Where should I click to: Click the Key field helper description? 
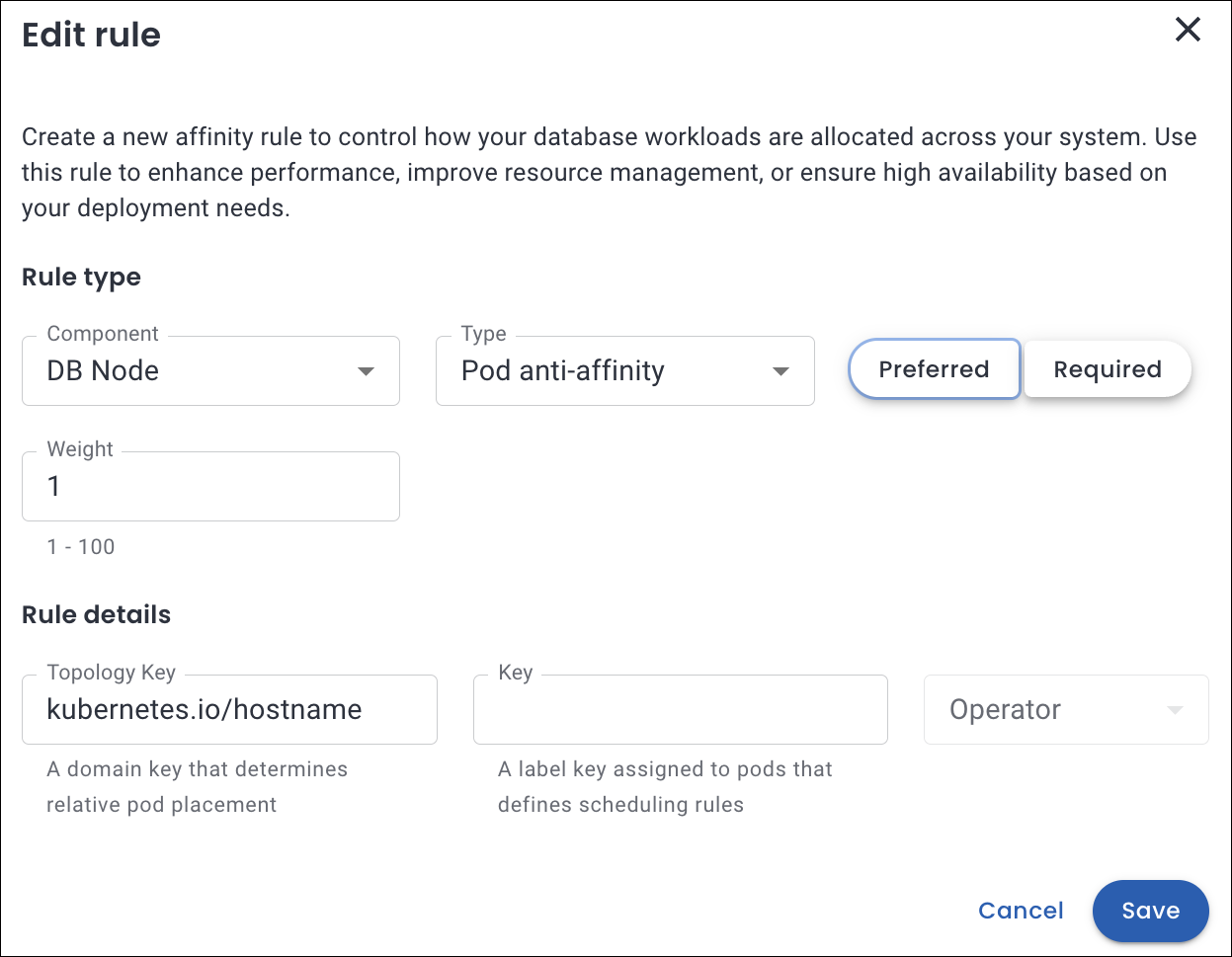point(665,786)
